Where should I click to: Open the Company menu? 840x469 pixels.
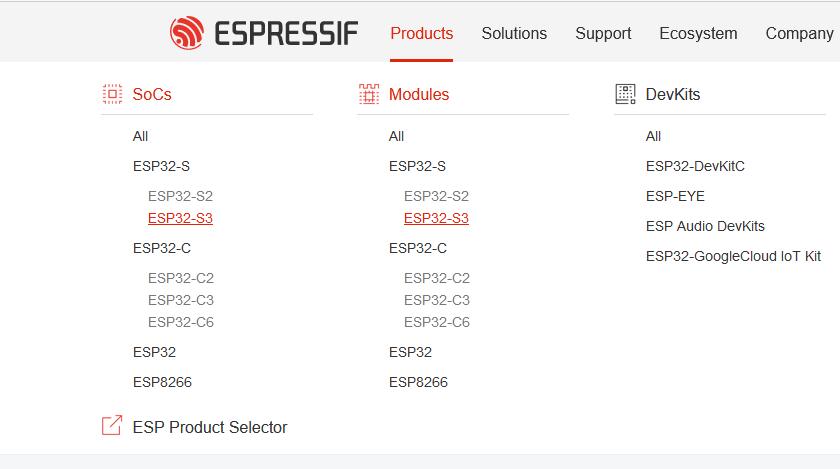(x=799, y=33)
